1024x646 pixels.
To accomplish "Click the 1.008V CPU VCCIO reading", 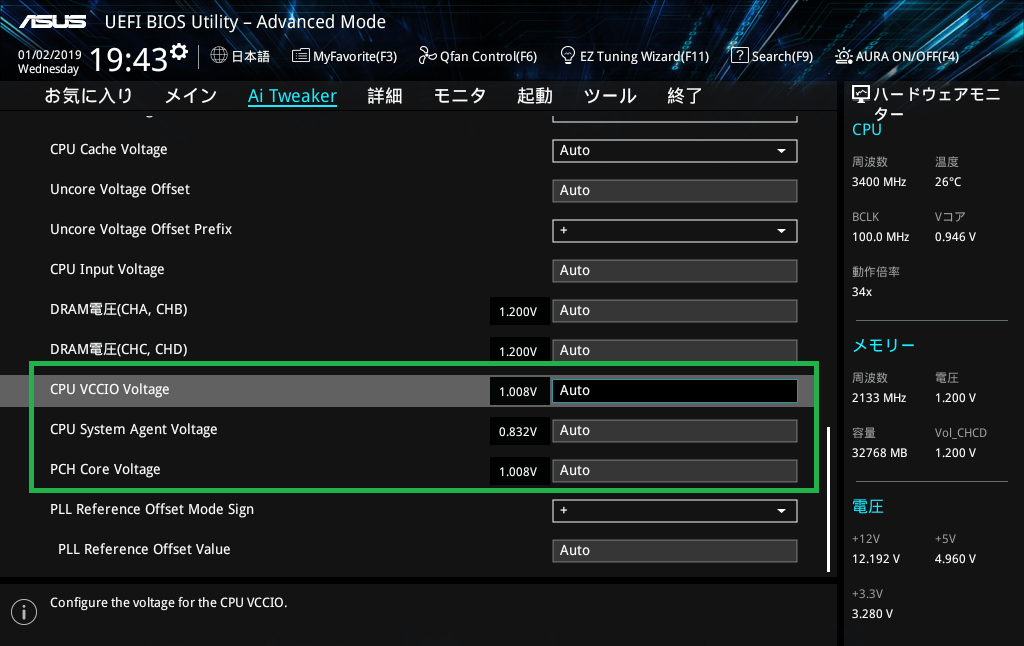I will 519,392.
